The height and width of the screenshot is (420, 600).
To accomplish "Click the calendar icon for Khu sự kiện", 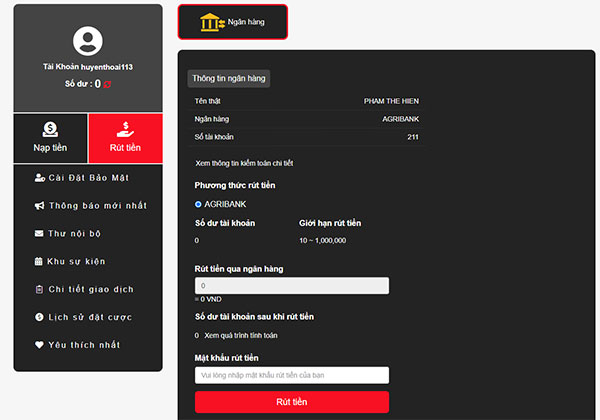I will point(39,261).
